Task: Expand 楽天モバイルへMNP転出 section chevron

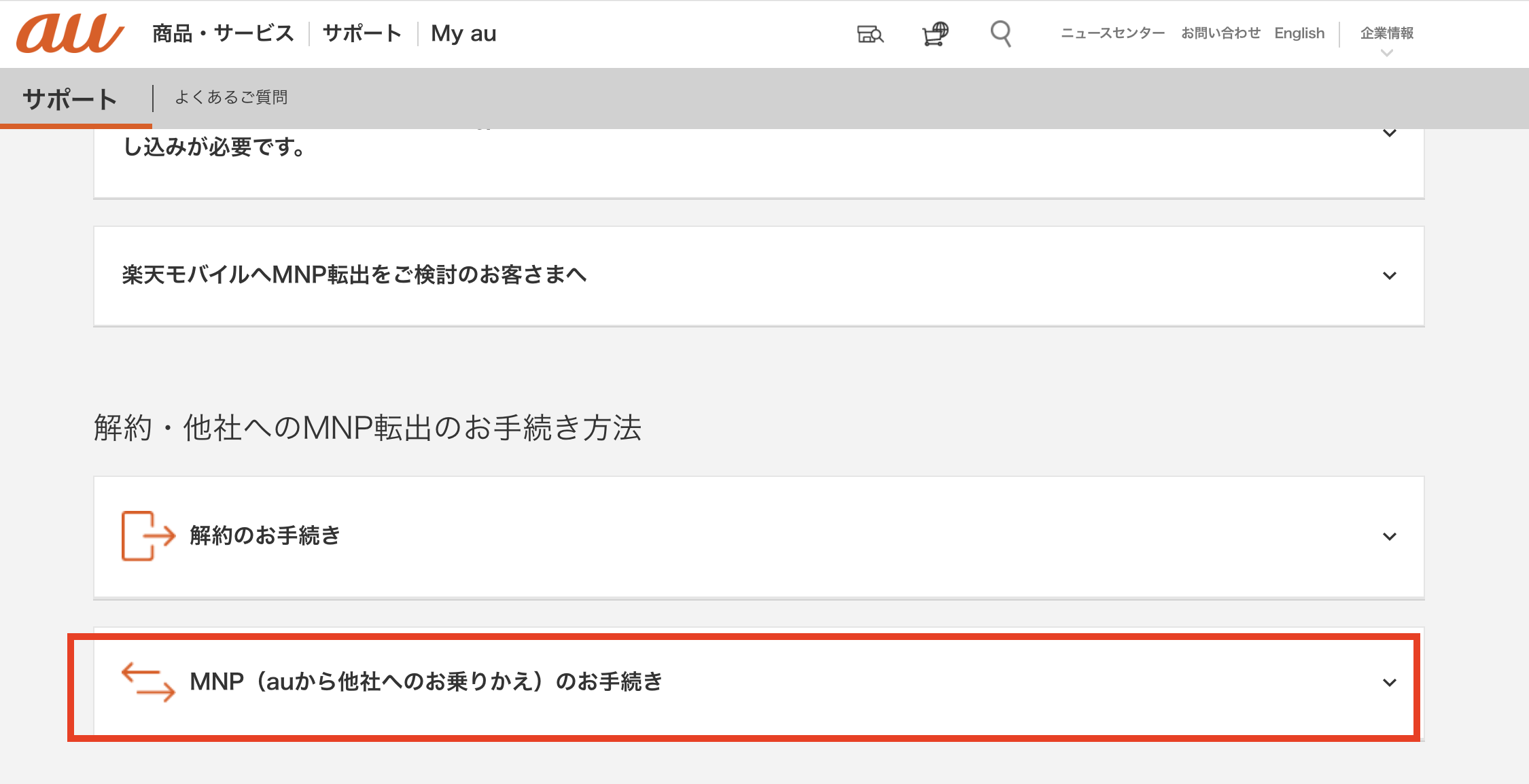Action: pyautogui.click(x=1390, y=276)
